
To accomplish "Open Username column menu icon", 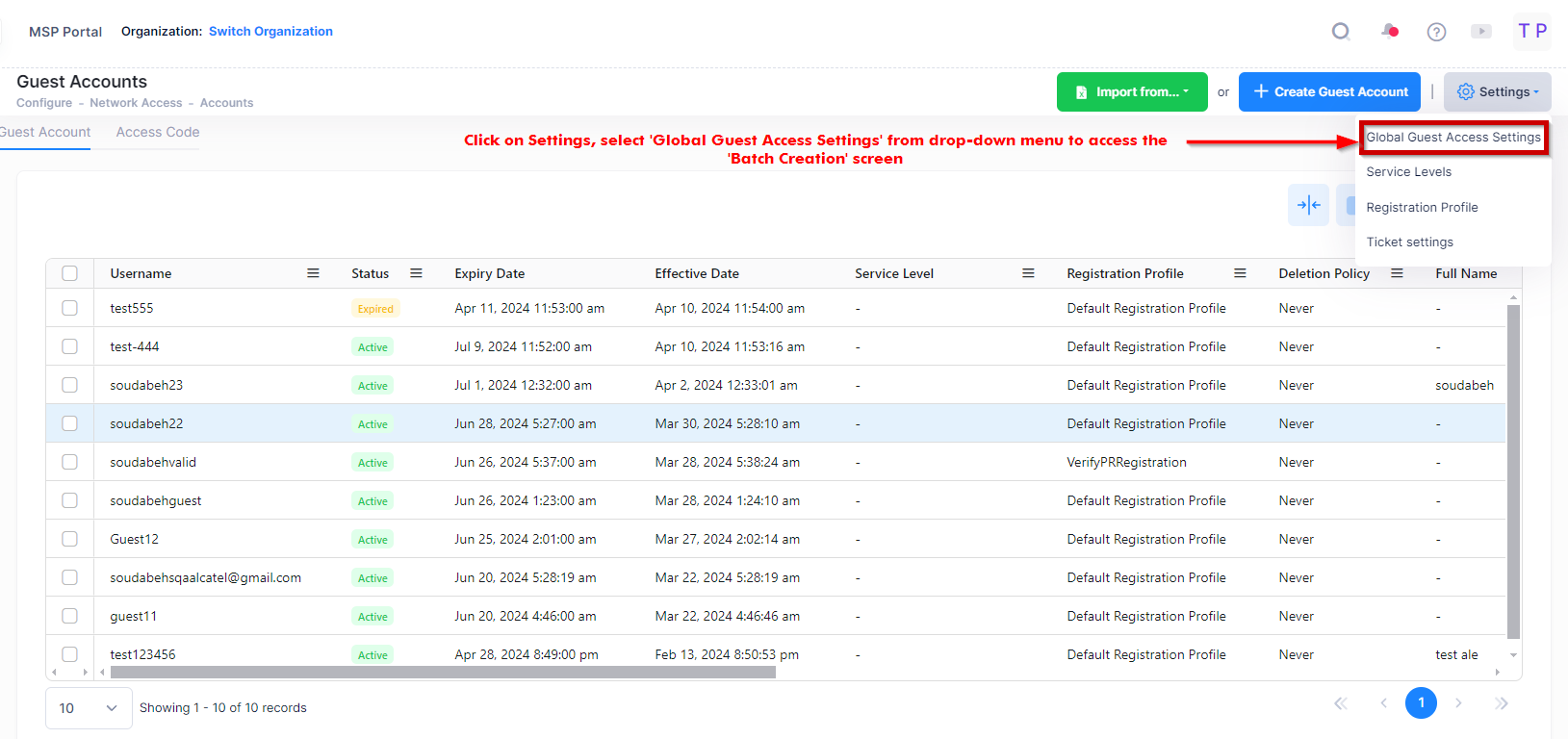I will coord(313,273).
